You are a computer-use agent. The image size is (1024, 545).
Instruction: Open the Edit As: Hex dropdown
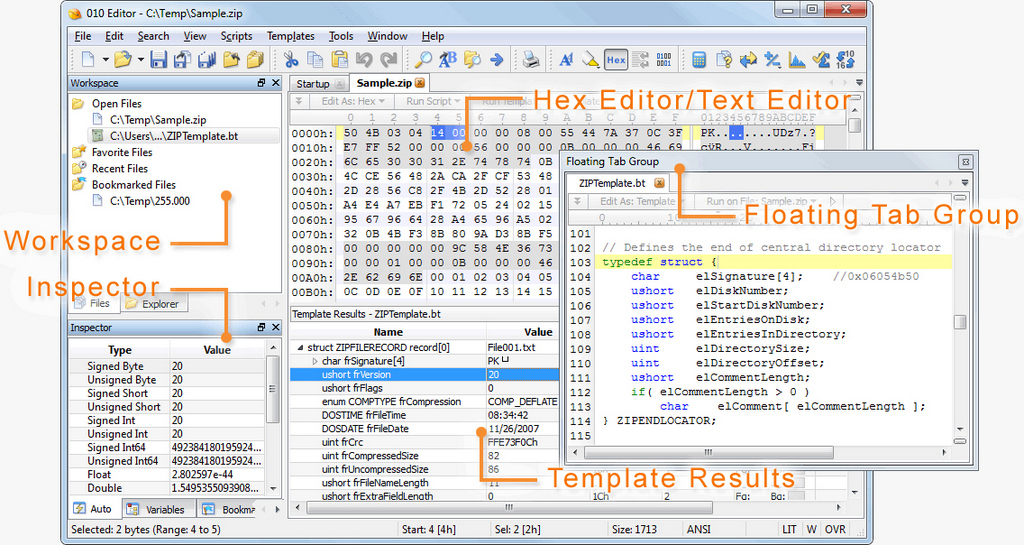click(x=353, y=101)
